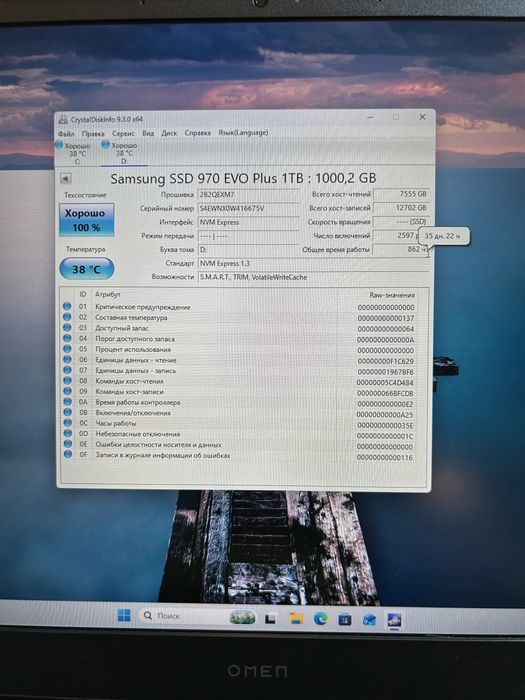The image size is (525, 700).
Task: Click status dot for Включения/отключения
Action: click(x=67, y=412)
